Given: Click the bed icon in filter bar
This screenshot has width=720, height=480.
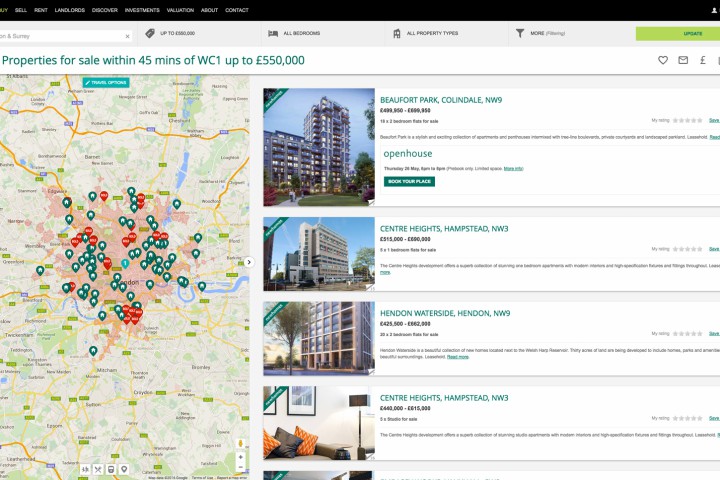Looking at the screenshot, I should 273,34.
